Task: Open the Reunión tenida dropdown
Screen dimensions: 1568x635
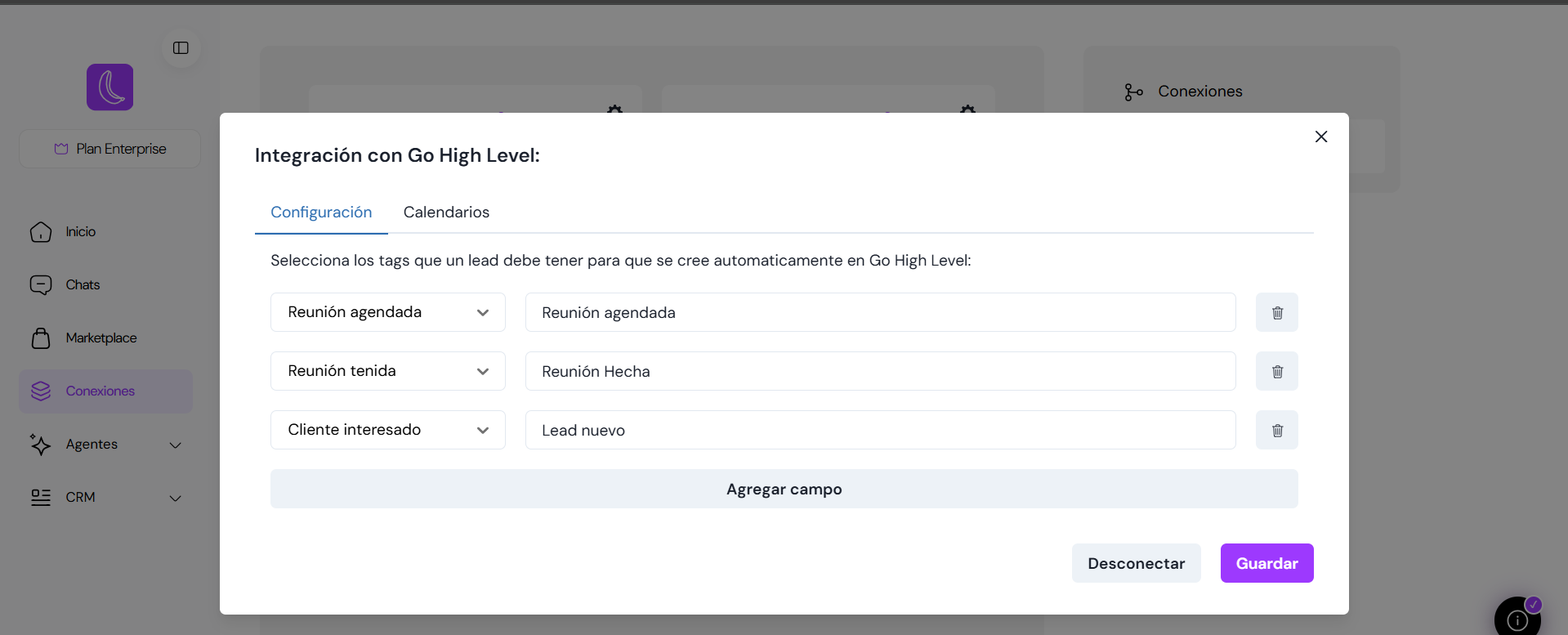Action: [387, 371]
